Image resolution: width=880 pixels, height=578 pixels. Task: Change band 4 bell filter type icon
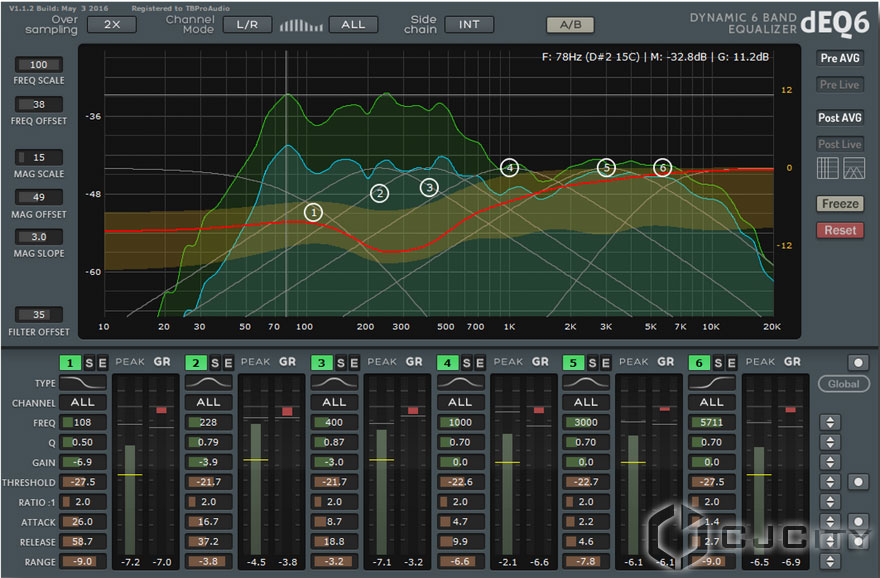(460, 383)
